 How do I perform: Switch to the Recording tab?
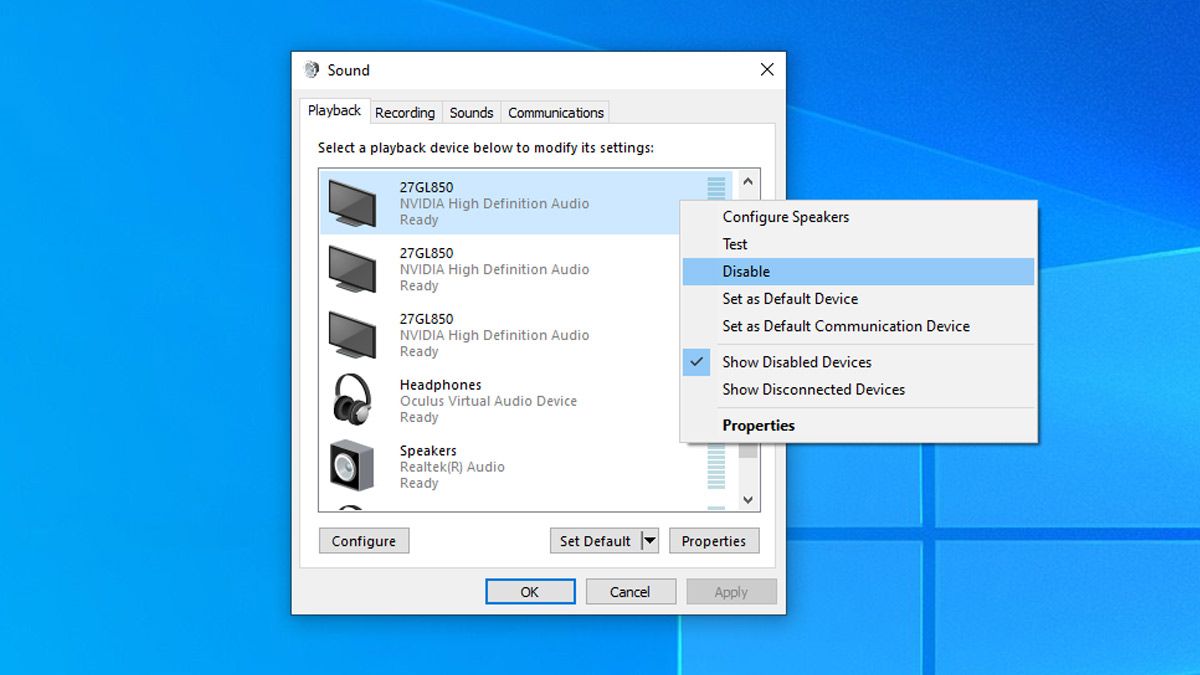[405, 113]
